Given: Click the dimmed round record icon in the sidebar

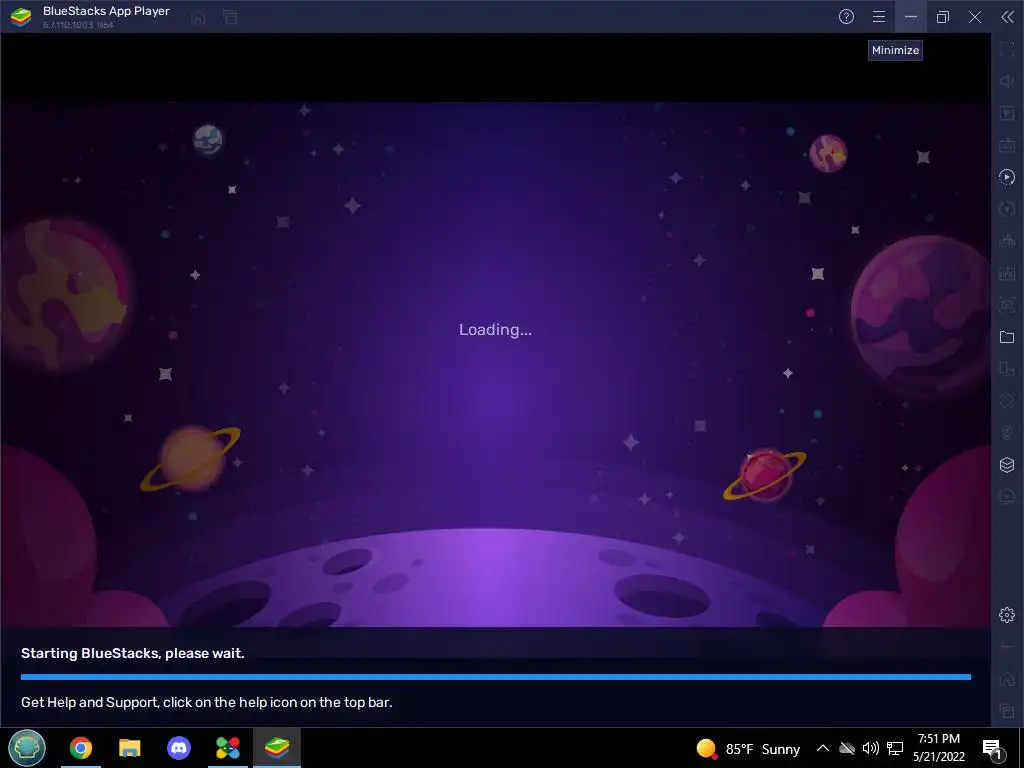Looking at the screenshot, I should point(1007,209).
